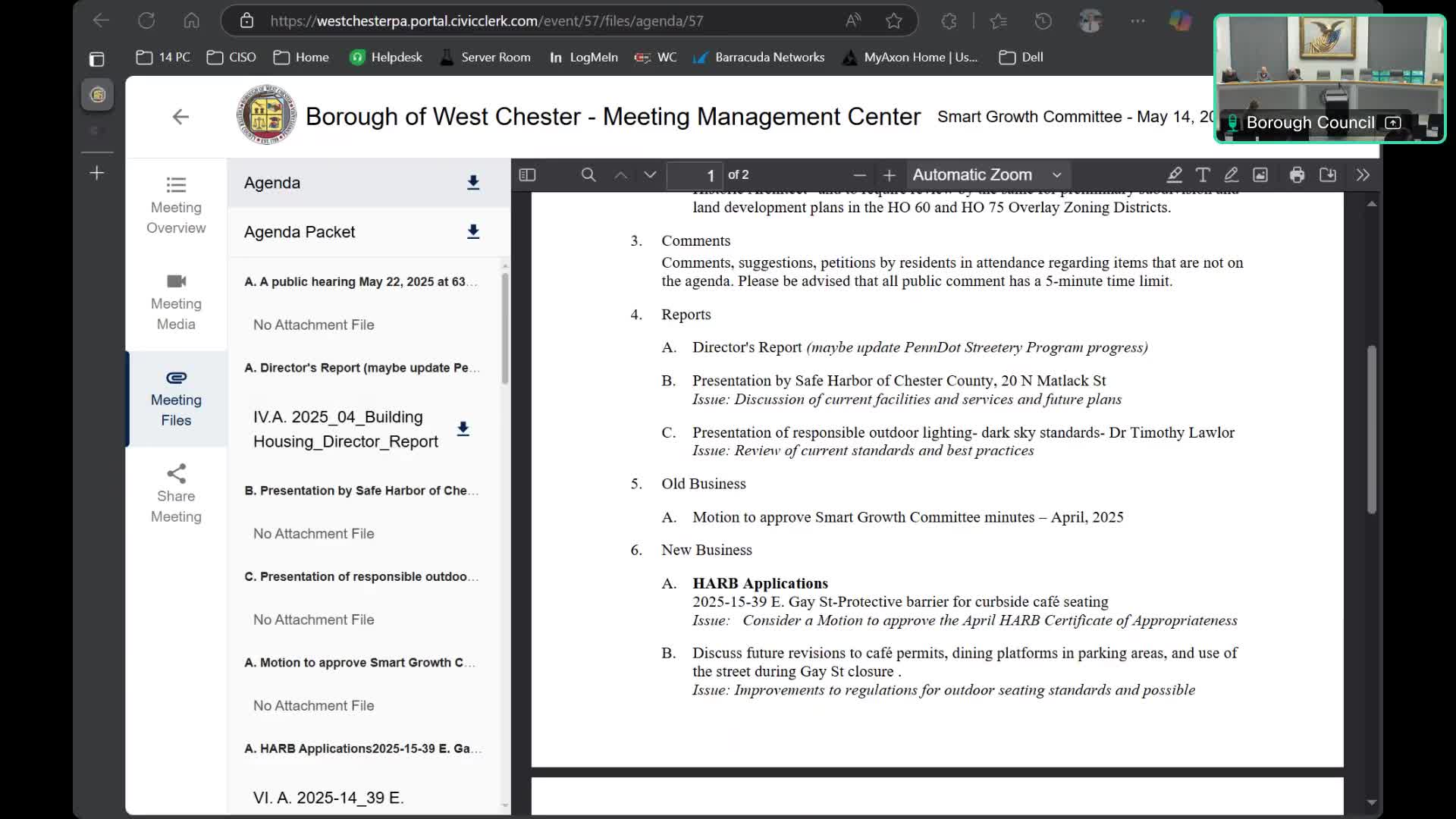Open Automatic Zoom dropdown
The height and width of the screenshot is (819, 1456).
(x=987, y=175)
